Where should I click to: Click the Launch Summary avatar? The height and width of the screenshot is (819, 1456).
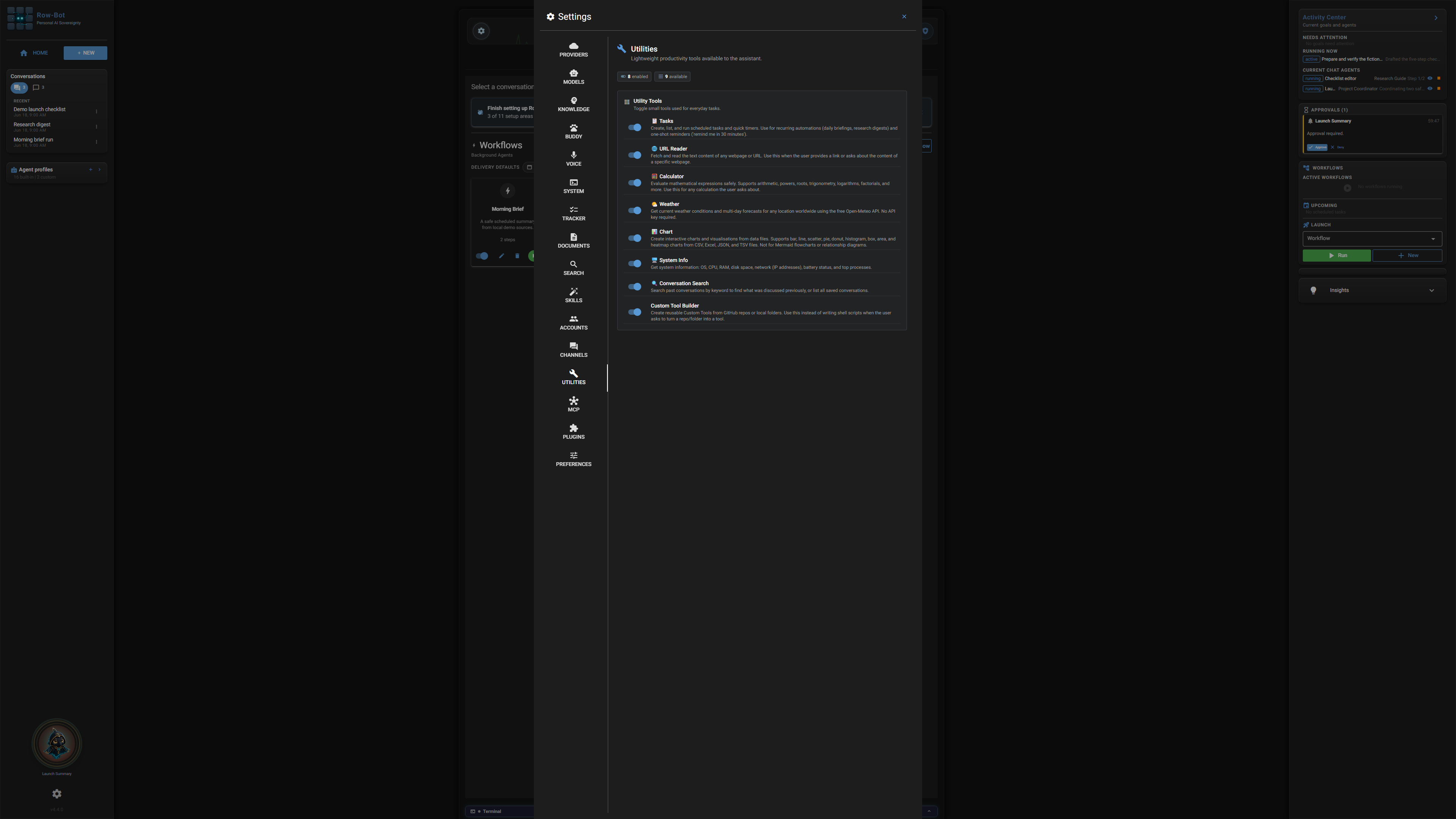point(56,744)
